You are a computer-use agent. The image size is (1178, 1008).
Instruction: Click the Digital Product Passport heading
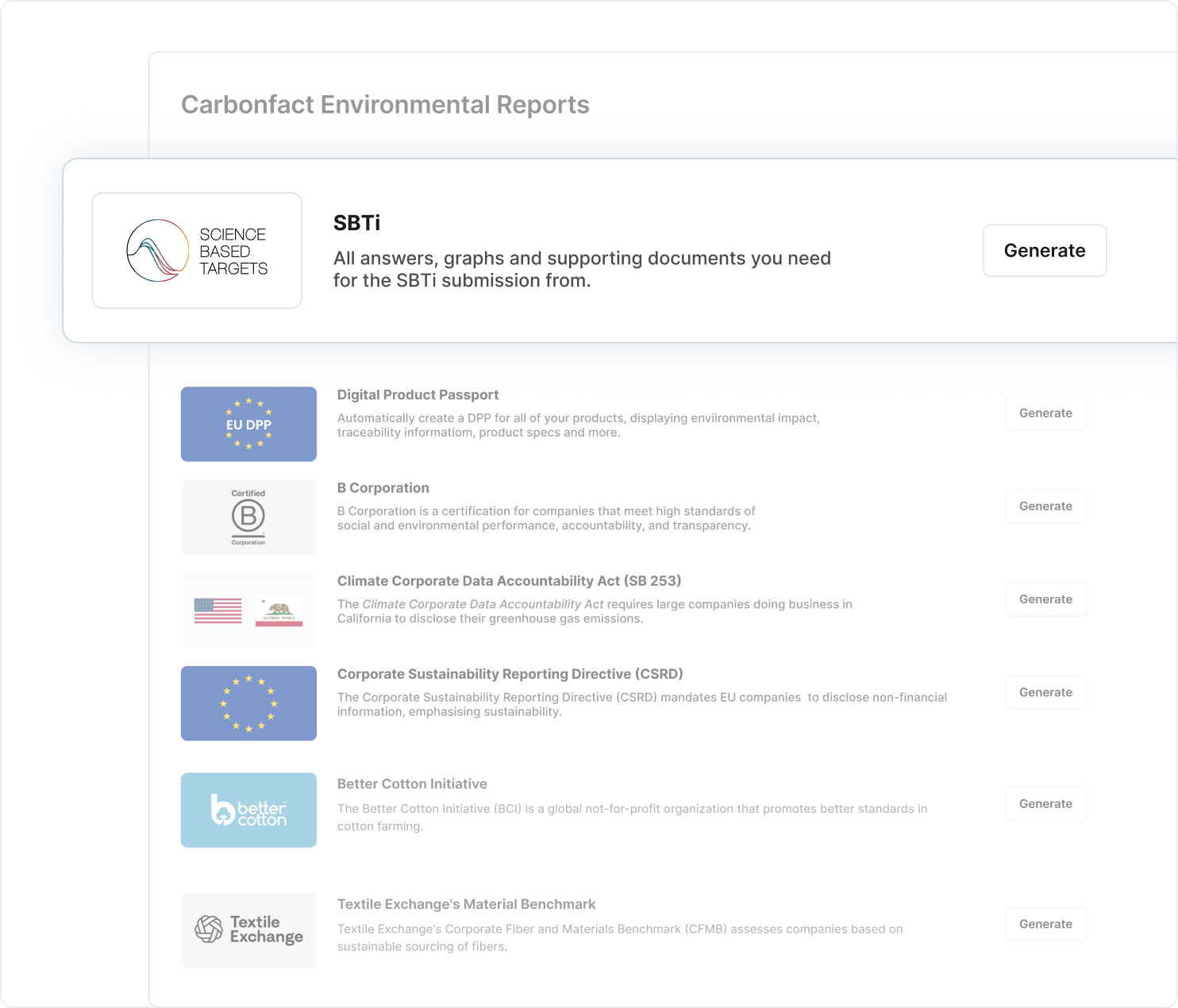[418, 394]
